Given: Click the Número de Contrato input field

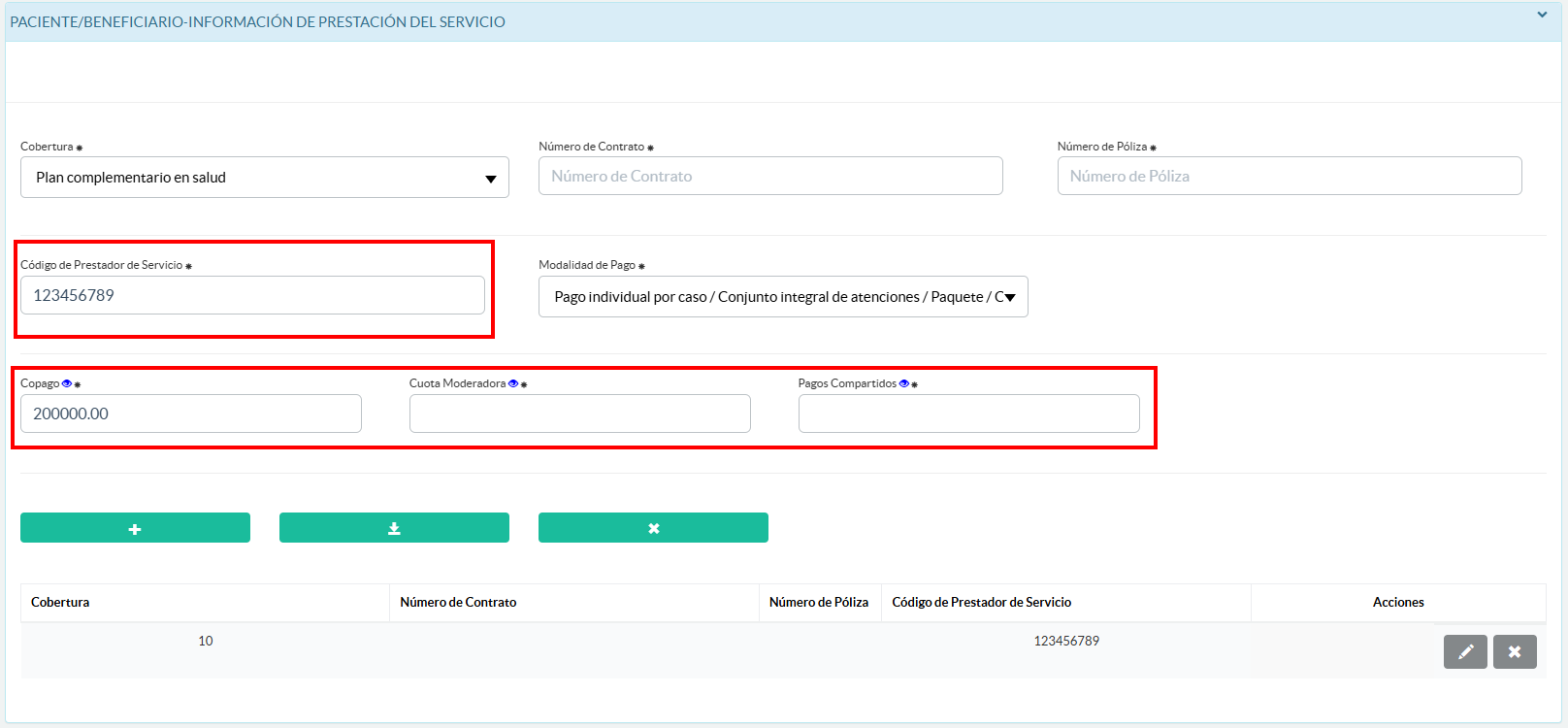Looking at the screenshot, I should coord(770,176).
